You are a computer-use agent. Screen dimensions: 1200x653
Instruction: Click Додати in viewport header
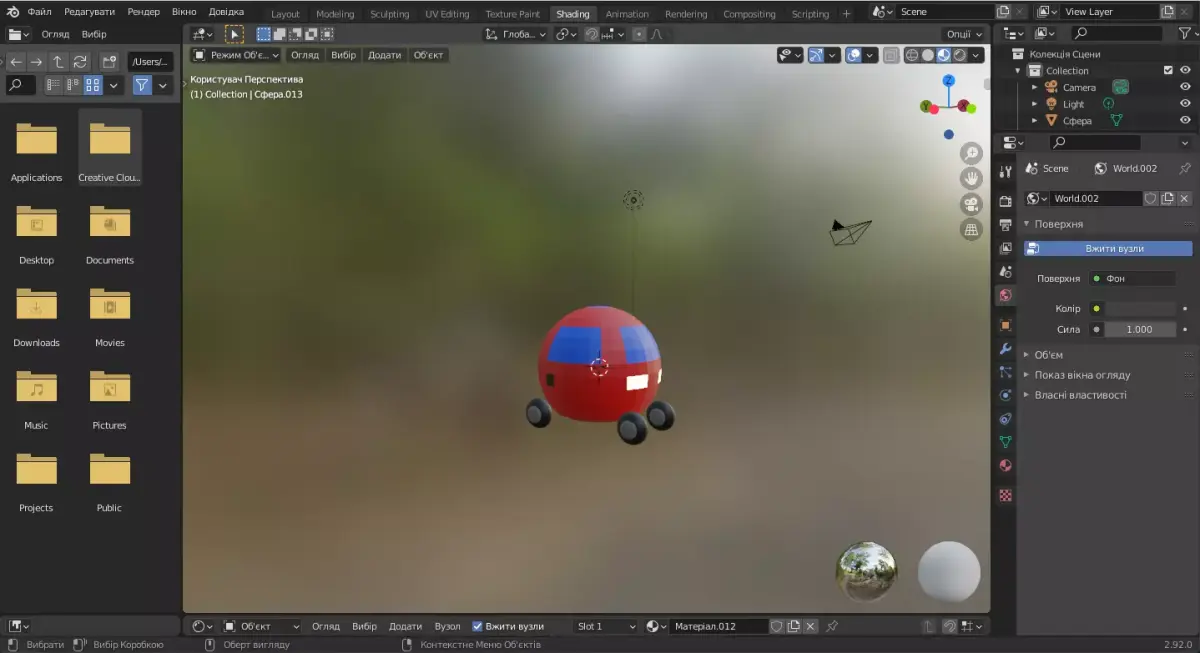384,55
